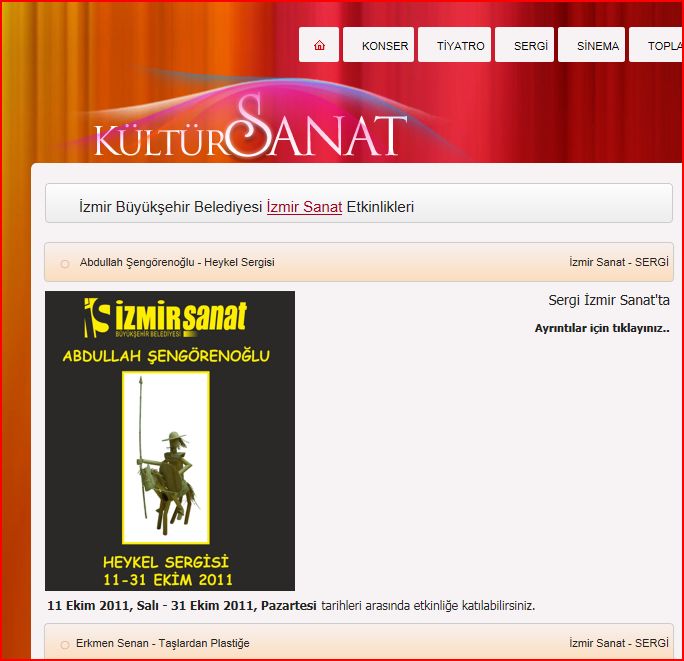Click the home icon in navigation bar
The image size is (684, 661).
(319, 45)
